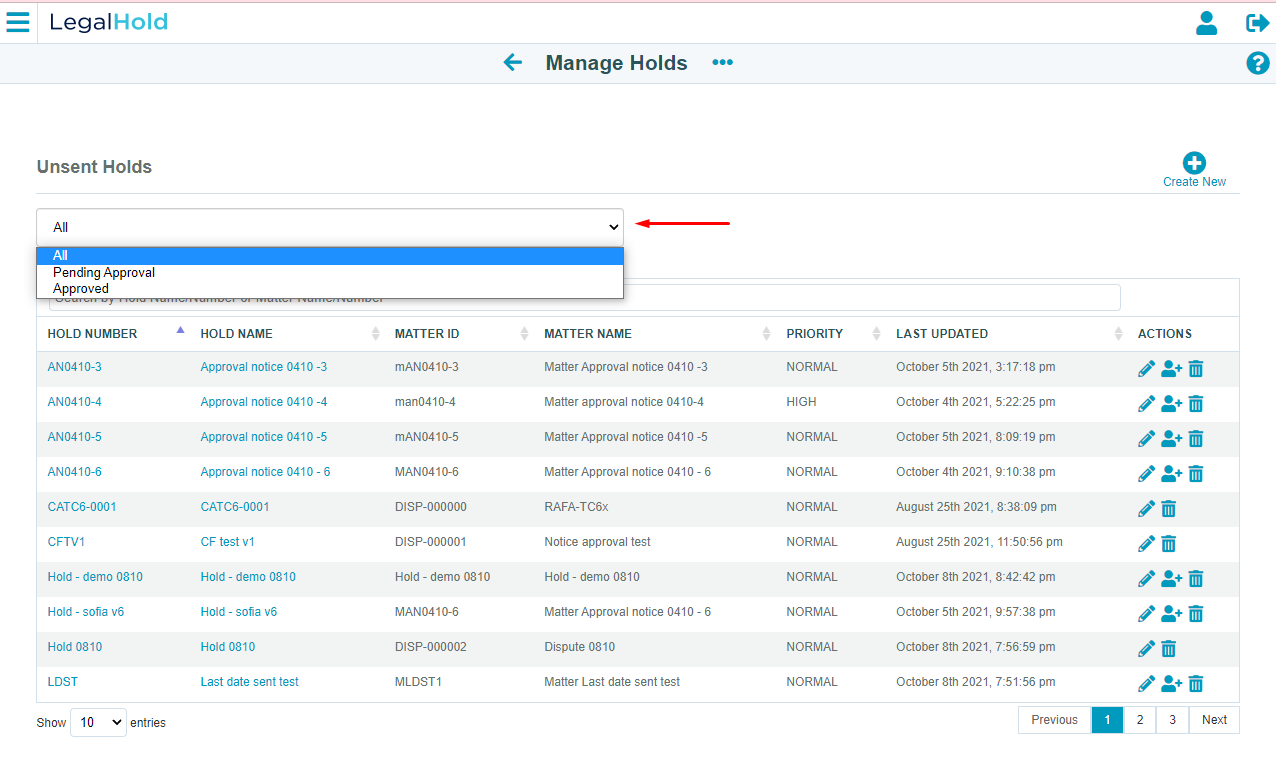This screenshot has width=1276, height=758.
Task: Go back with the left arrow
Action: [513, 63]
